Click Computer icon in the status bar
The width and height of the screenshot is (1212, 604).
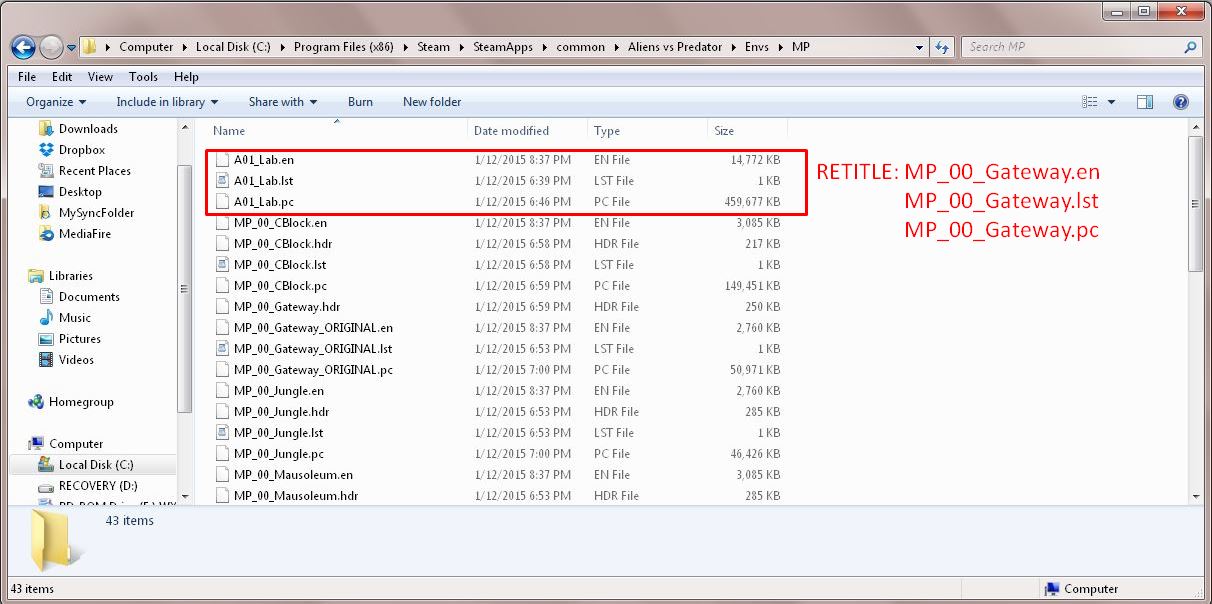tap(1051, 589)
